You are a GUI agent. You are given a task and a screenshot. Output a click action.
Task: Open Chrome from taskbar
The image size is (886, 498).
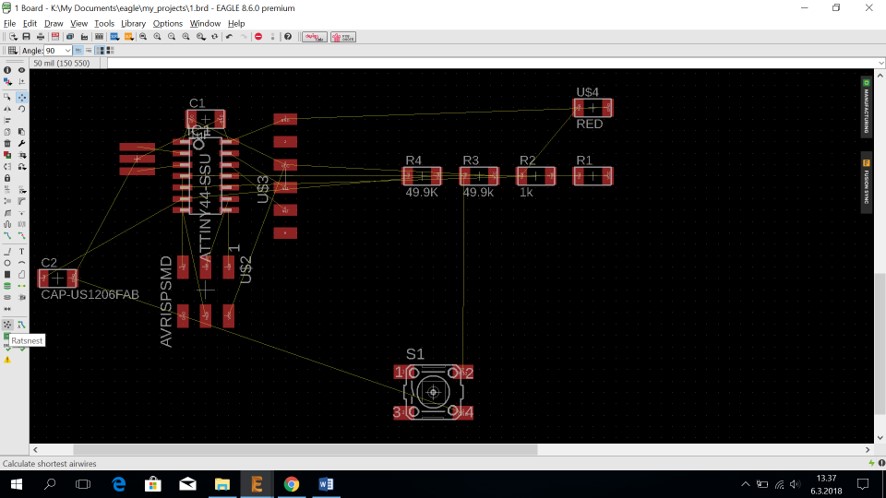[291, 484]
